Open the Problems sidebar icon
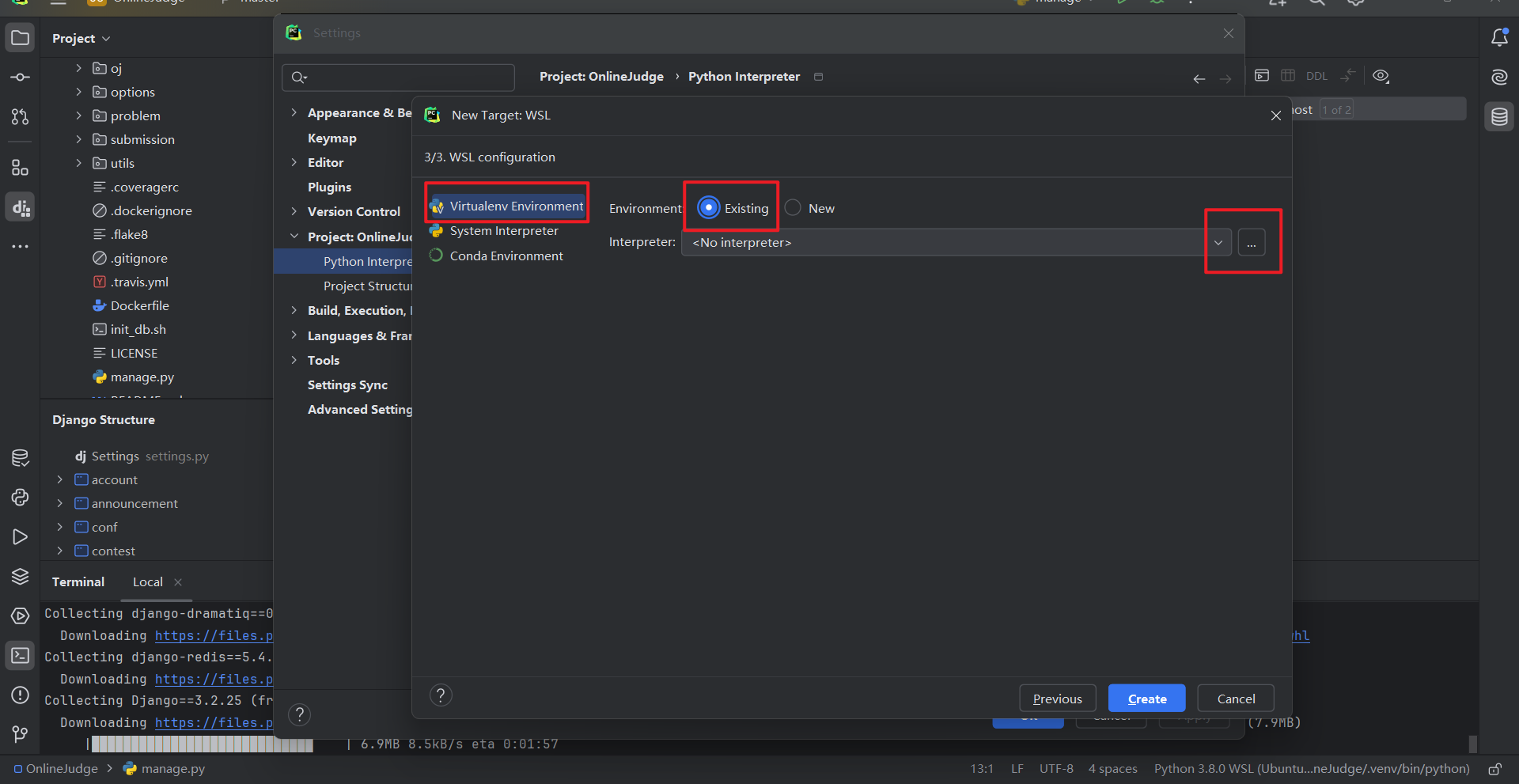 (x=21, y=695)
